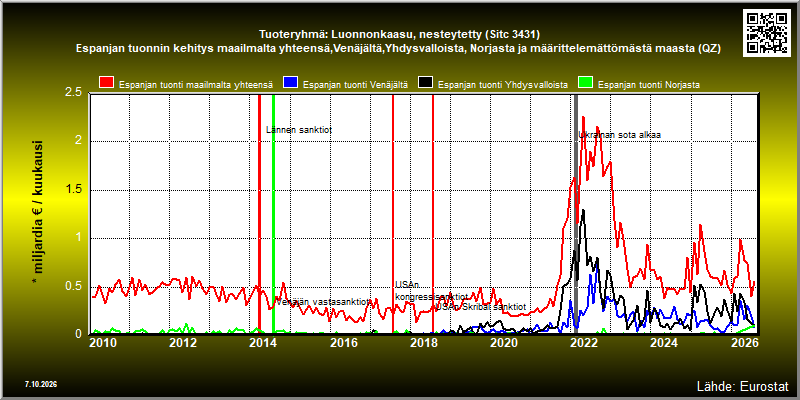Select legend text 'Espanjan tuonti Venäjältä'

coord(355,85)
